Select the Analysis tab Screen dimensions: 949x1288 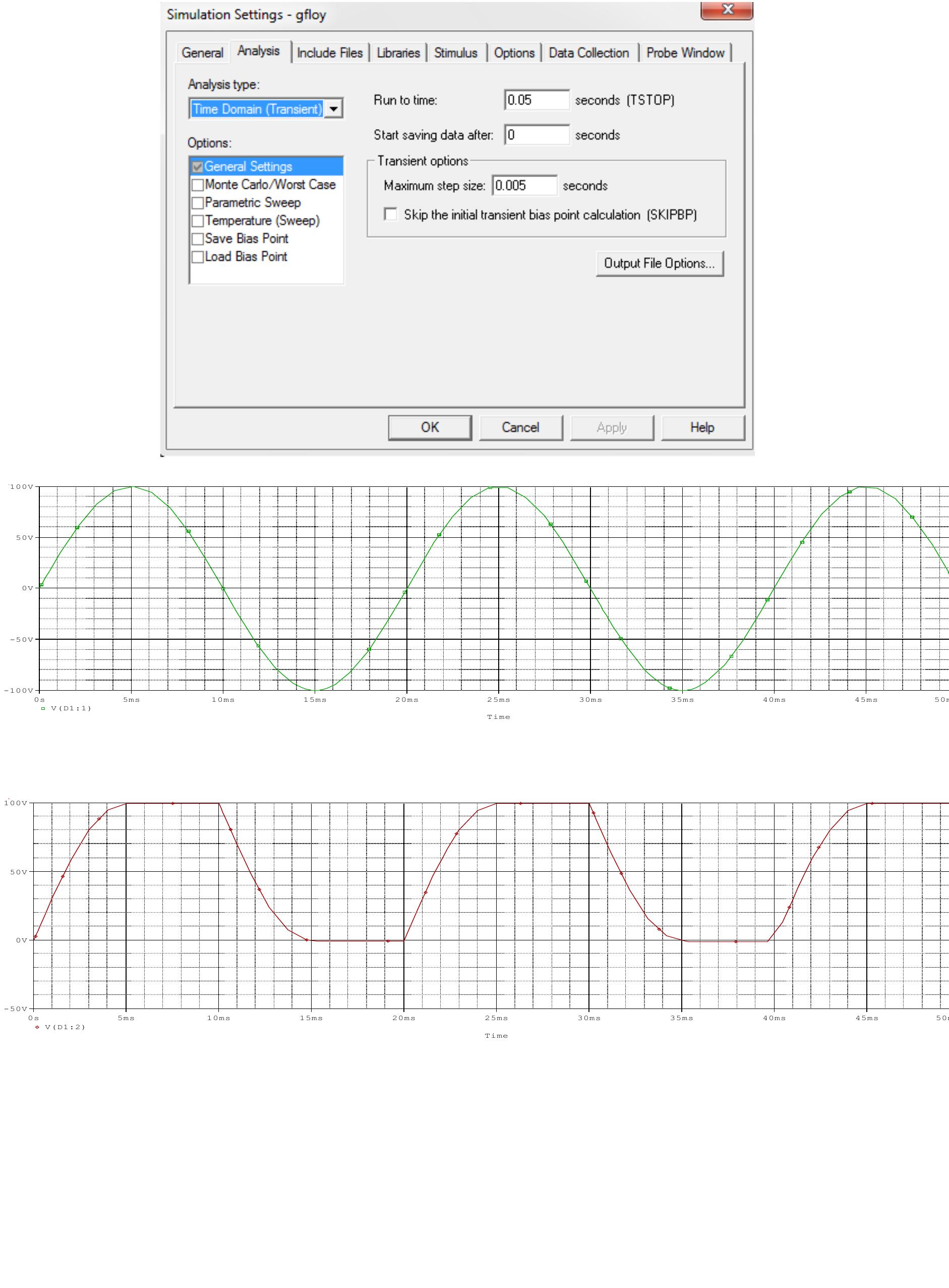click(x=259, y=51)
